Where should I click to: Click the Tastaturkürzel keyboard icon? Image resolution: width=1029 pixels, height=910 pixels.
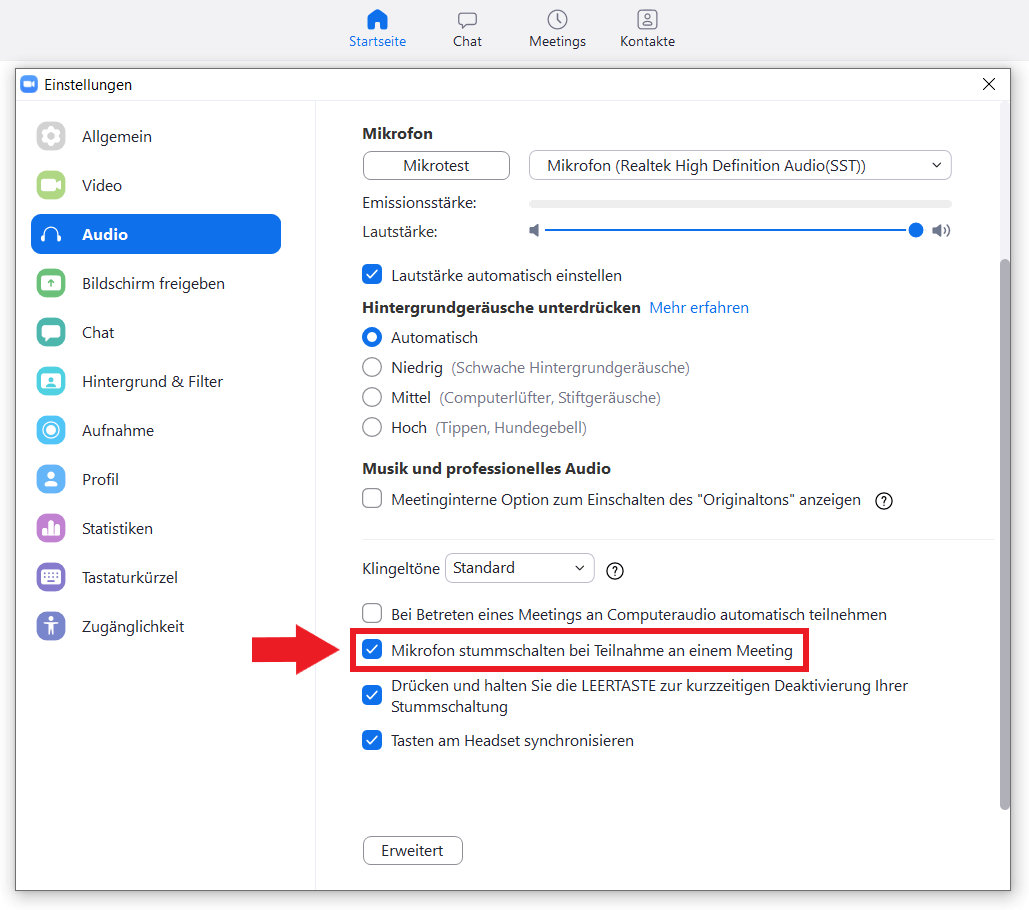click(x=51, y=577)
